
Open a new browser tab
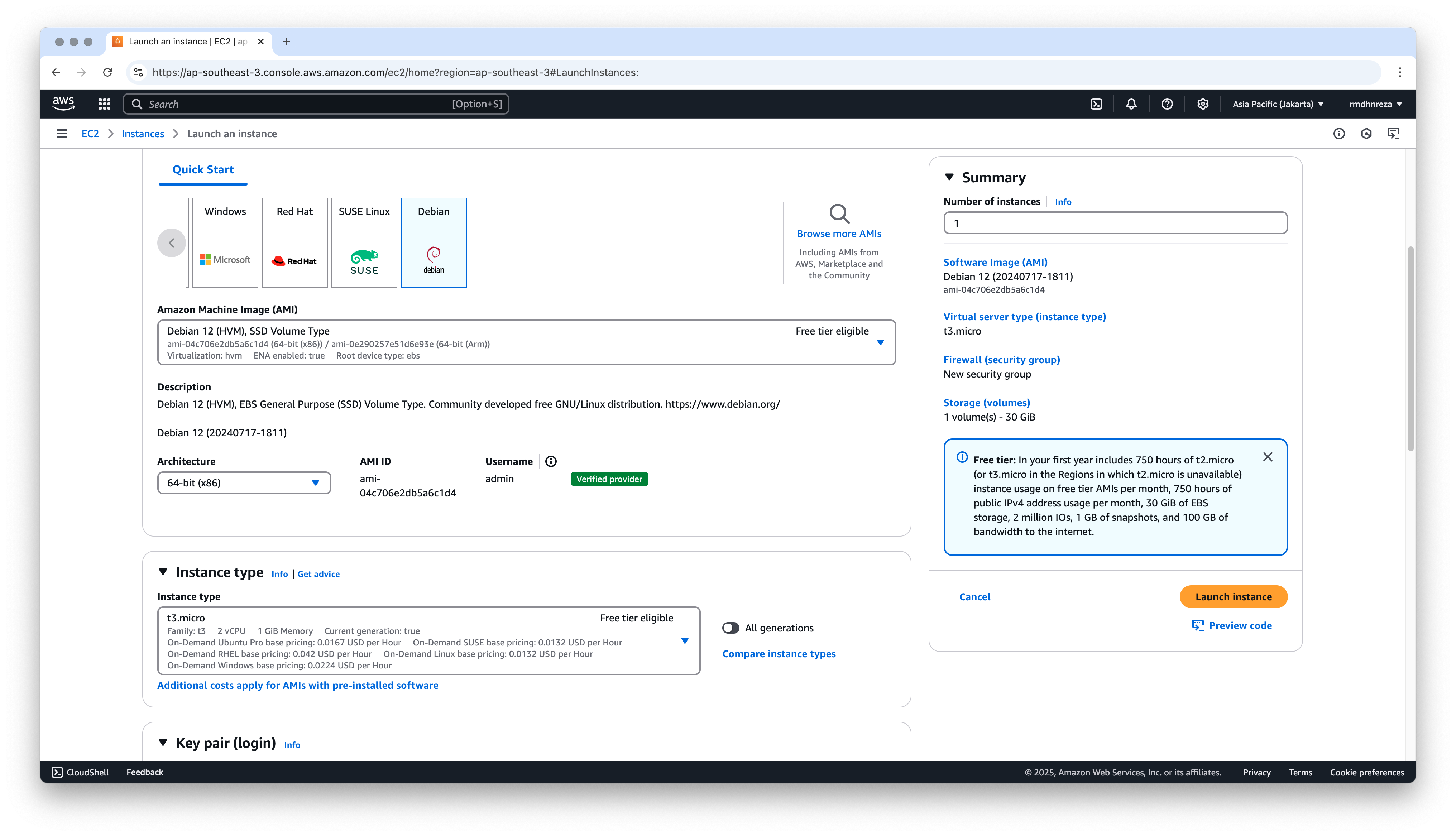coord(287,41)
